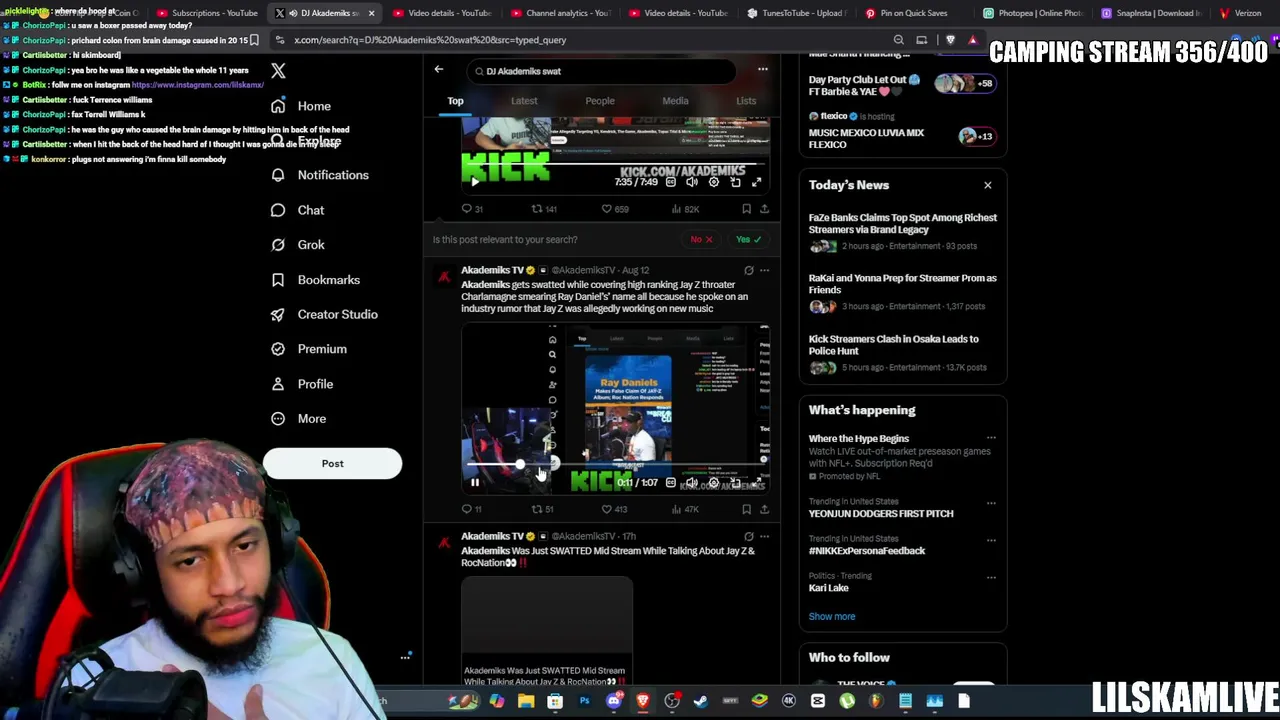Answer Yes to the relevance question
The image size is (1280, 720).
[x=749, y=240]
